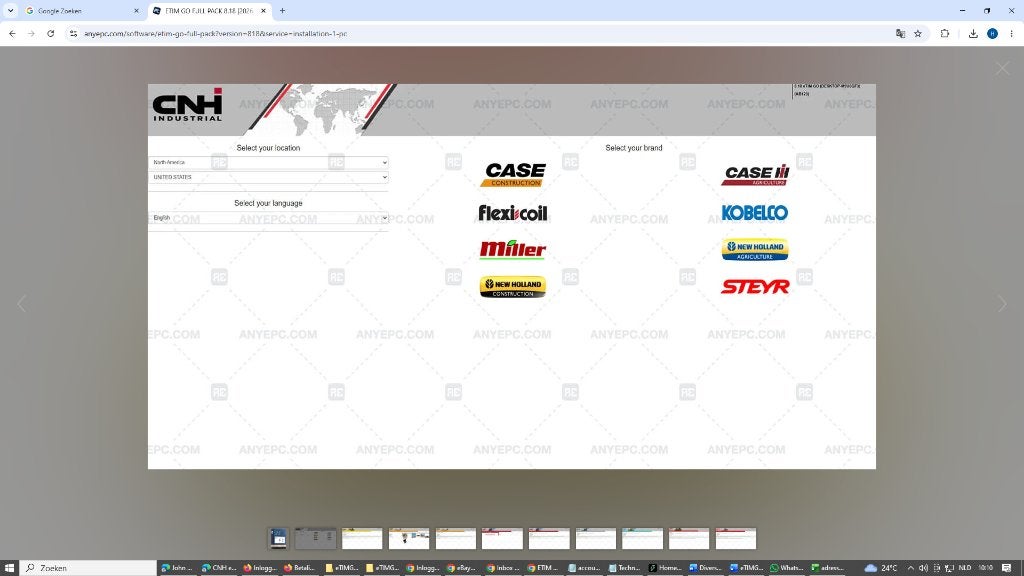1024x576 pixels.
Task: Open the 24°C weather widget
Action: click(881, 568)
